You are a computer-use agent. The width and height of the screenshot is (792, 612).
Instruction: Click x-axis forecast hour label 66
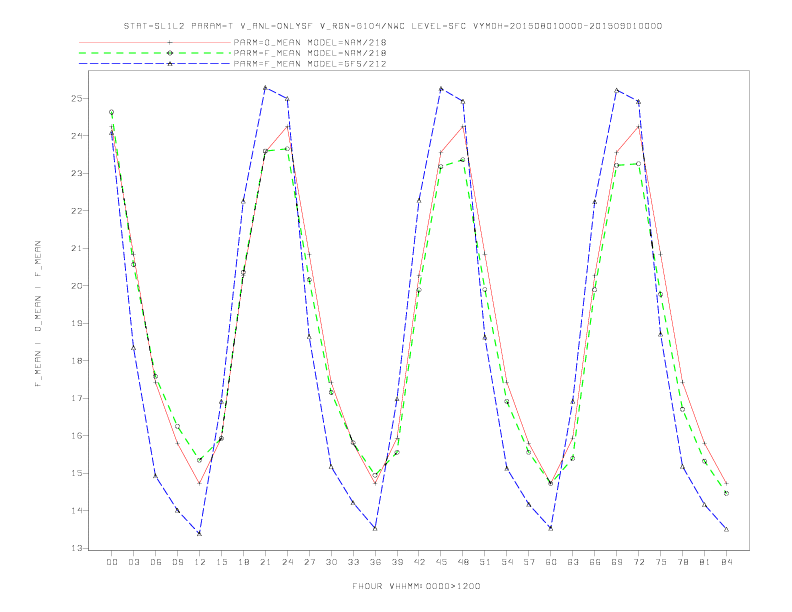point(595,562)
